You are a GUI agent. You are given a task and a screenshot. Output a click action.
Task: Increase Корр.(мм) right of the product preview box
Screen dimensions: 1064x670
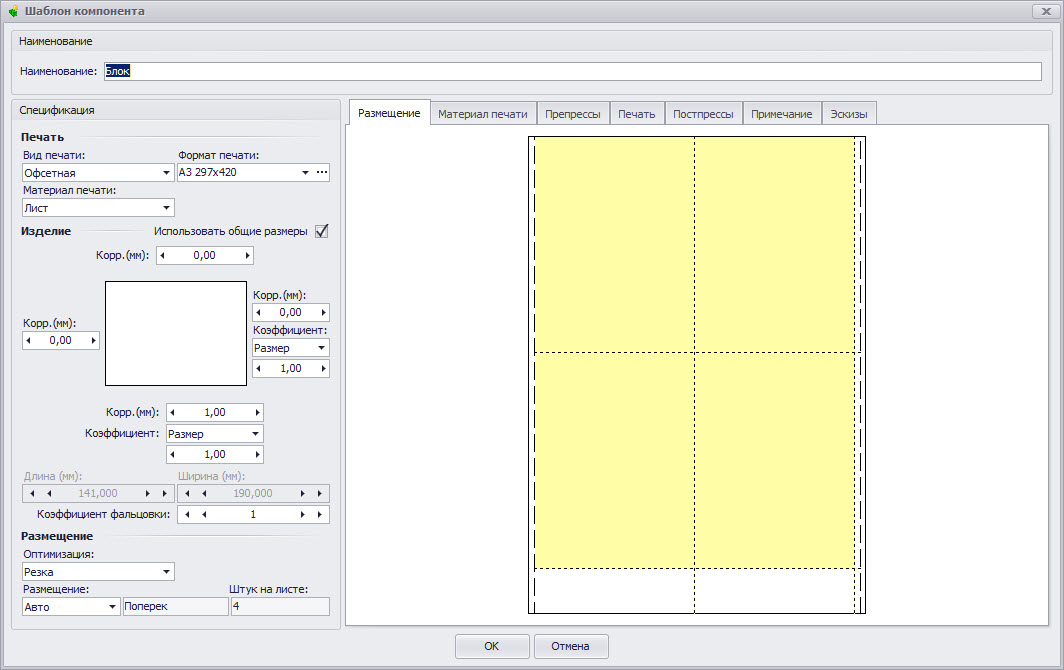click(x=324, y=313)
